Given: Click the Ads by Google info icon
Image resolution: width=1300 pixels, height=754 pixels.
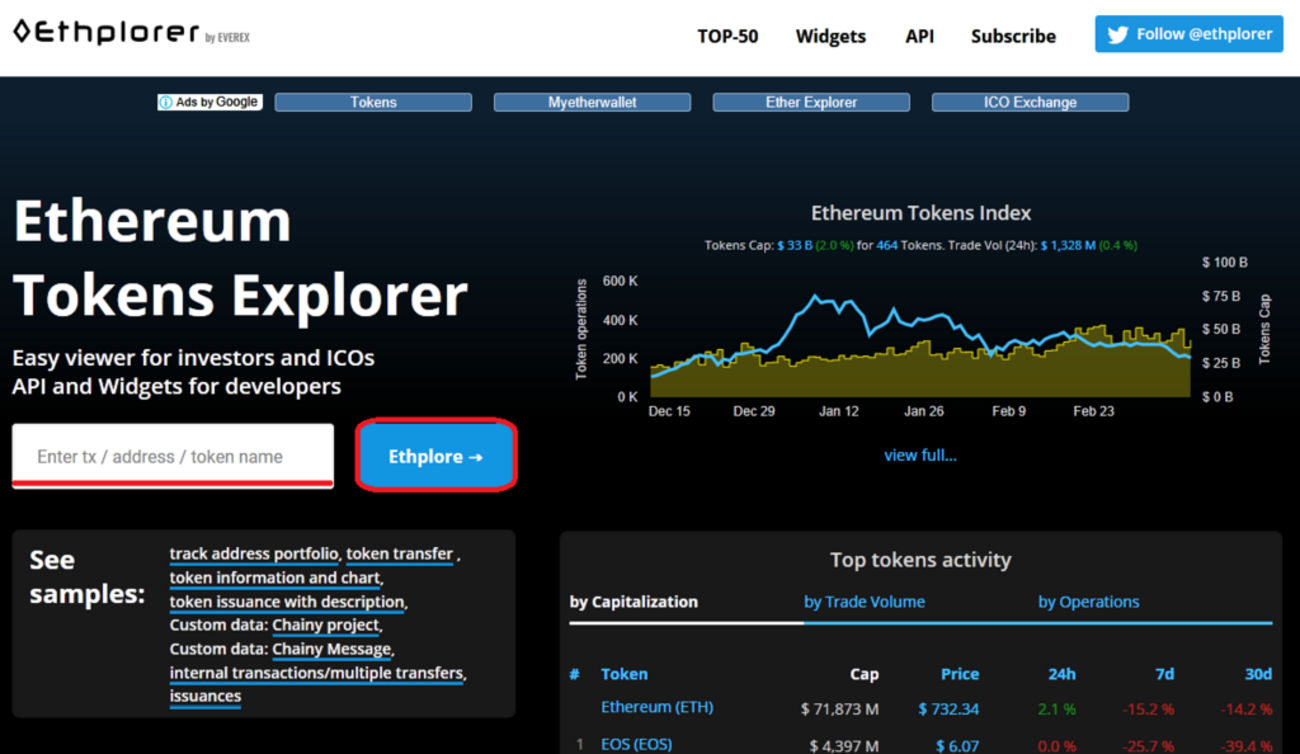Looking at the screenshot, I should click(165, 101).
